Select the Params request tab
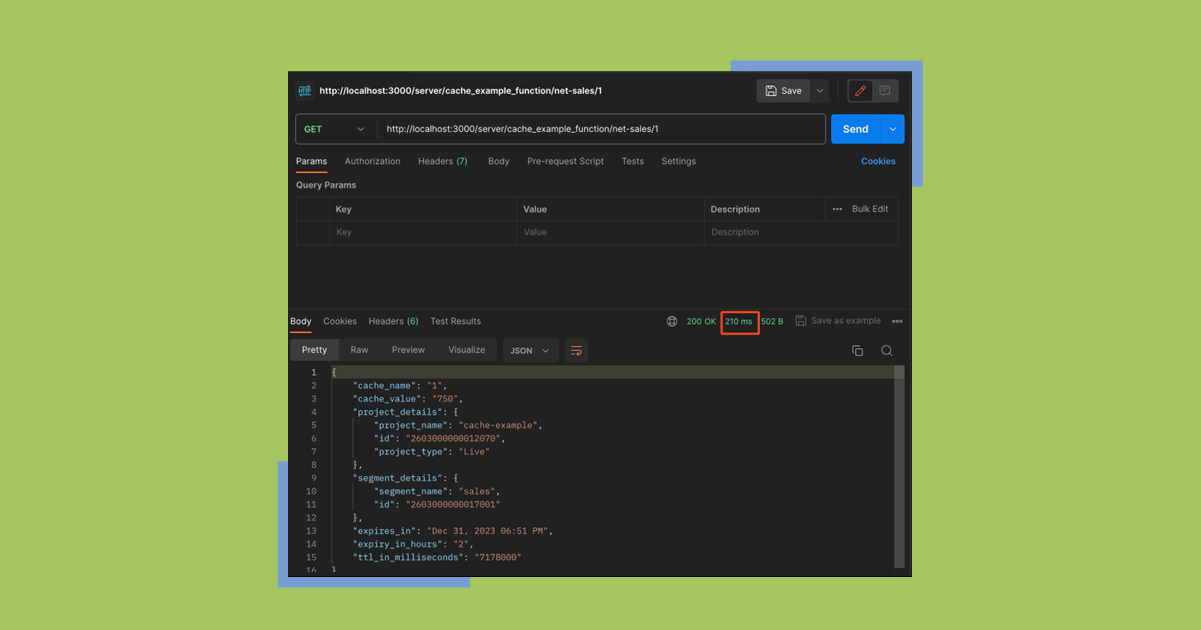This screenshot has height=630, width=1201. pyautogui.click(x=311, y=161)
